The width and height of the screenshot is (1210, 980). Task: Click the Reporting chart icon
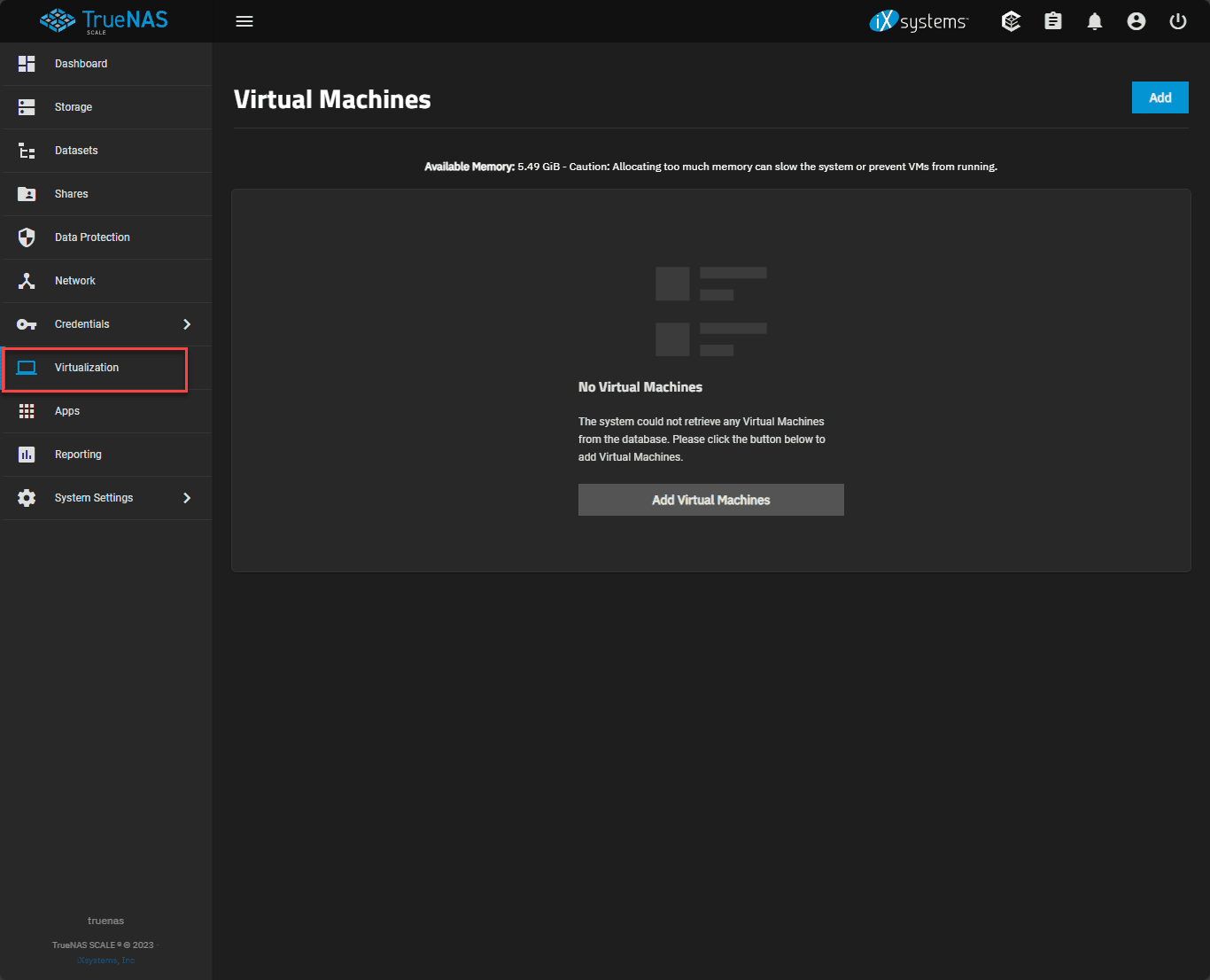26,454
